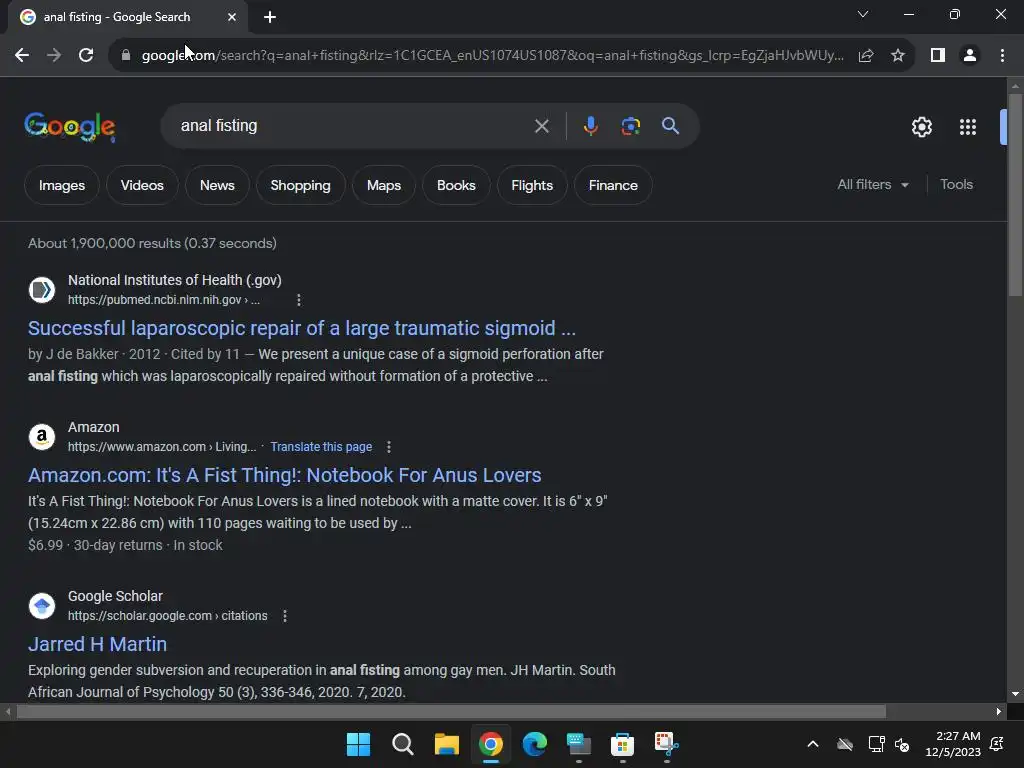The image size is (1024, 768).
Task: Open the Google apps grid
Action: pos(968,127)
